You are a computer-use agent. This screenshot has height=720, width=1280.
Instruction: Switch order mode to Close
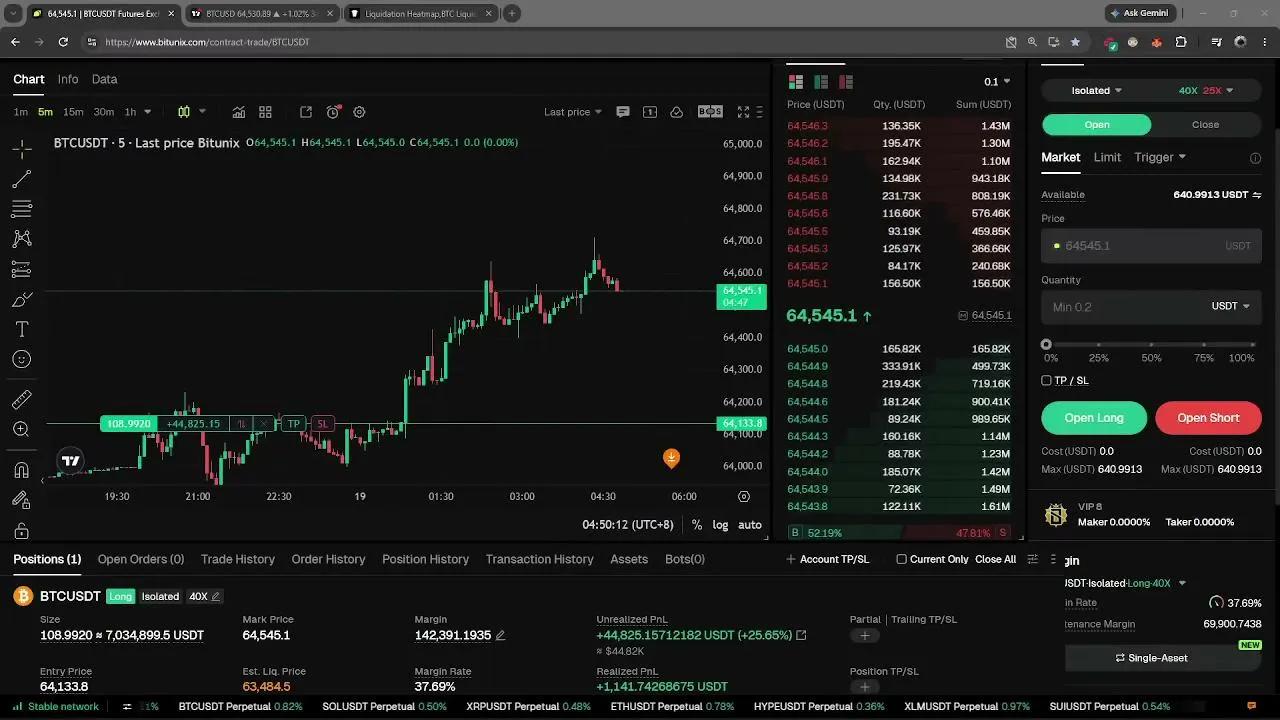(1205, 125)
